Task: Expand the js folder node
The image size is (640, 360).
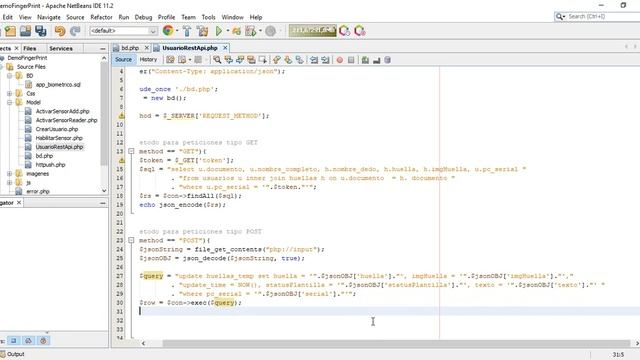Action: 9,182
